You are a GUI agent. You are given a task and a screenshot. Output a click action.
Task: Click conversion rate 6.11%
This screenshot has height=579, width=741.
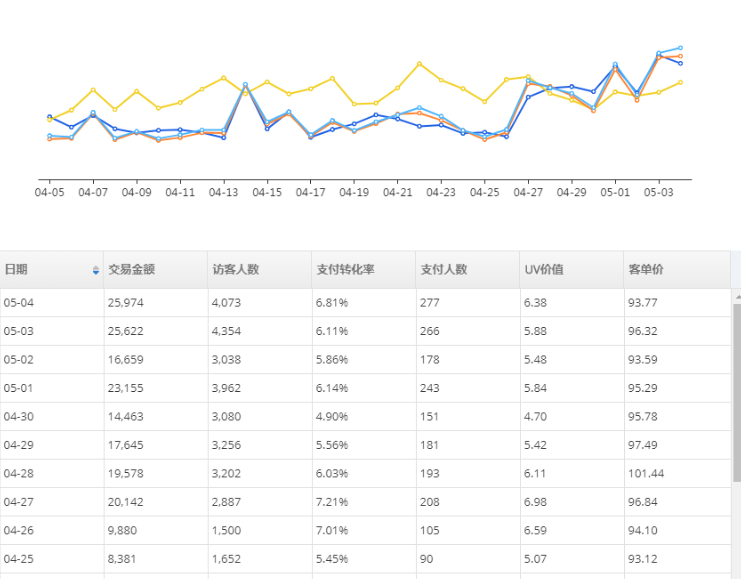coord(332,331)
